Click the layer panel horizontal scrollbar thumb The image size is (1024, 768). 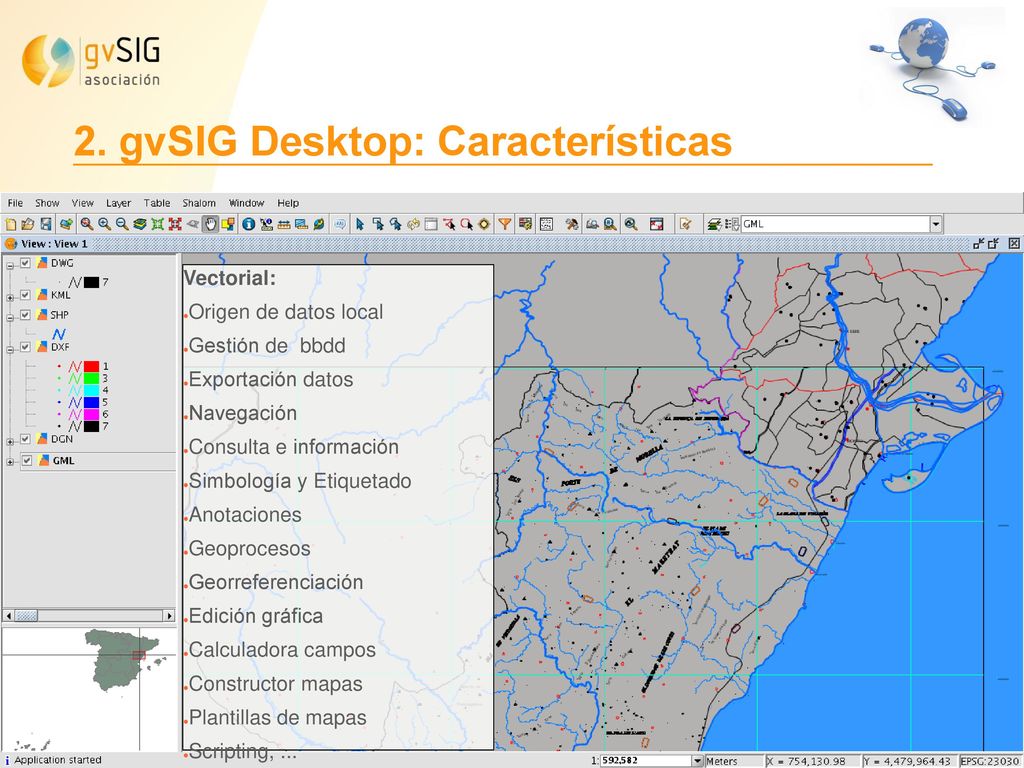[26, 615]
